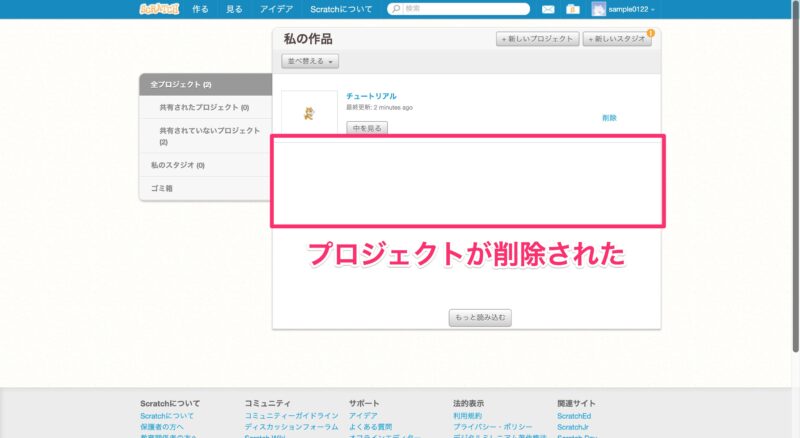Open the チュートリアル project thumbnail
The width and height of the screenshot is (800, 438).
point(308,112)
